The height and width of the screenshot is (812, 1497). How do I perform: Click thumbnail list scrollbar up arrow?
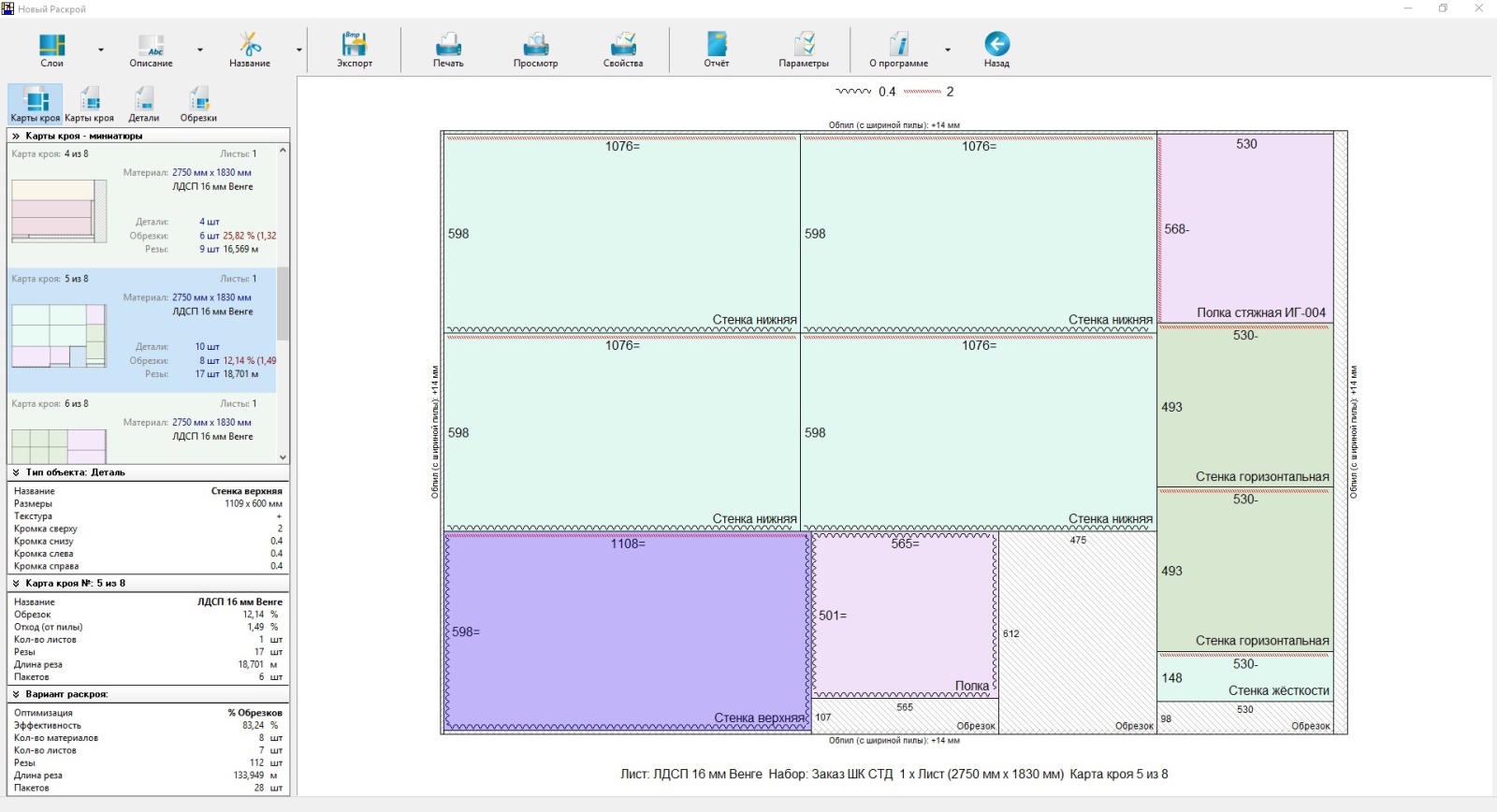[x=283, y=150]
